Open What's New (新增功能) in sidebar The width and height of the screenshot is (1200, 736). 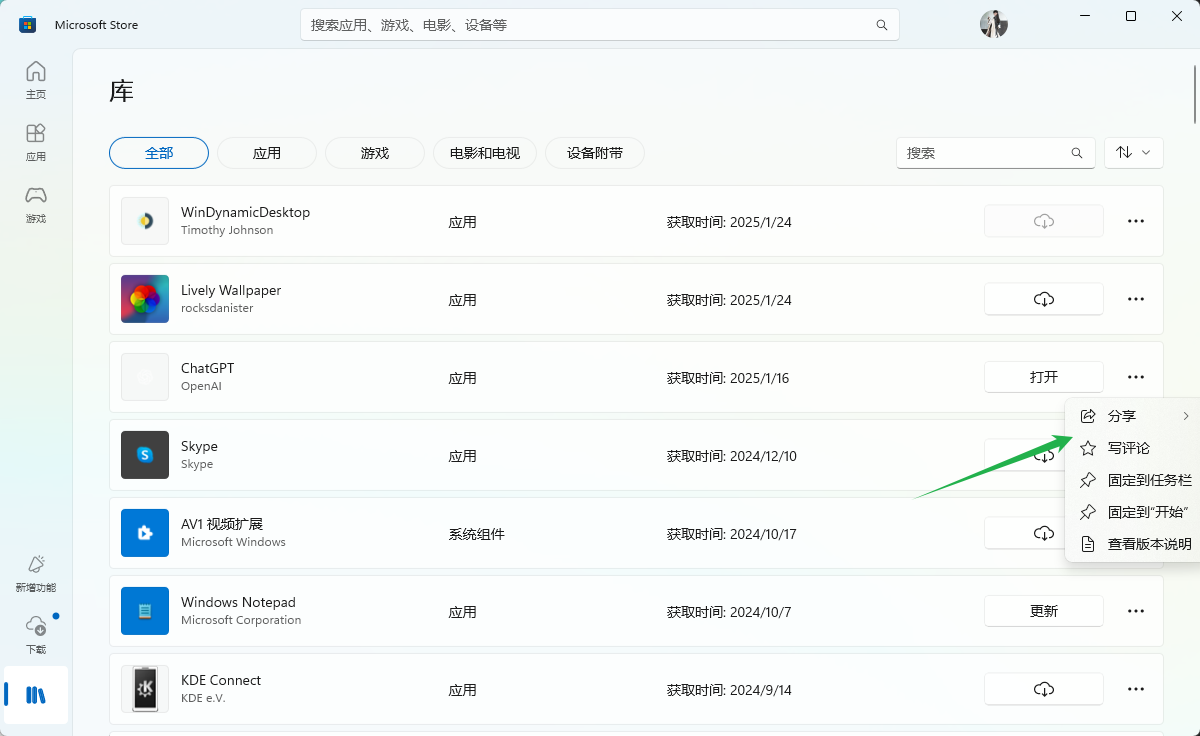(x=36, y=573)
